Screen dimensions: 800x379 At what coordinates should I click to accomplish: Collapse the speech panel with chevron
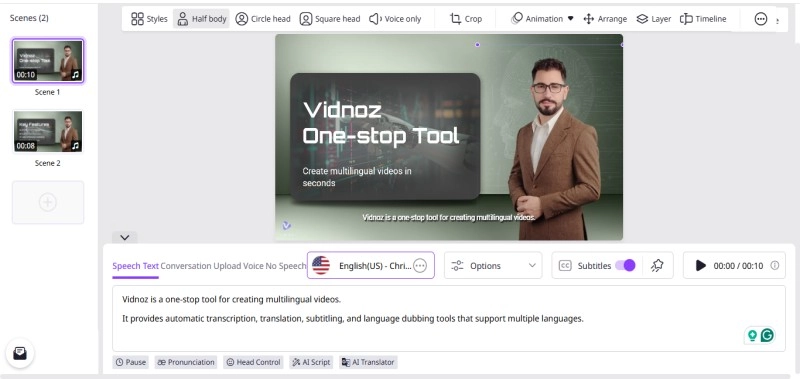tap(125, 237)
